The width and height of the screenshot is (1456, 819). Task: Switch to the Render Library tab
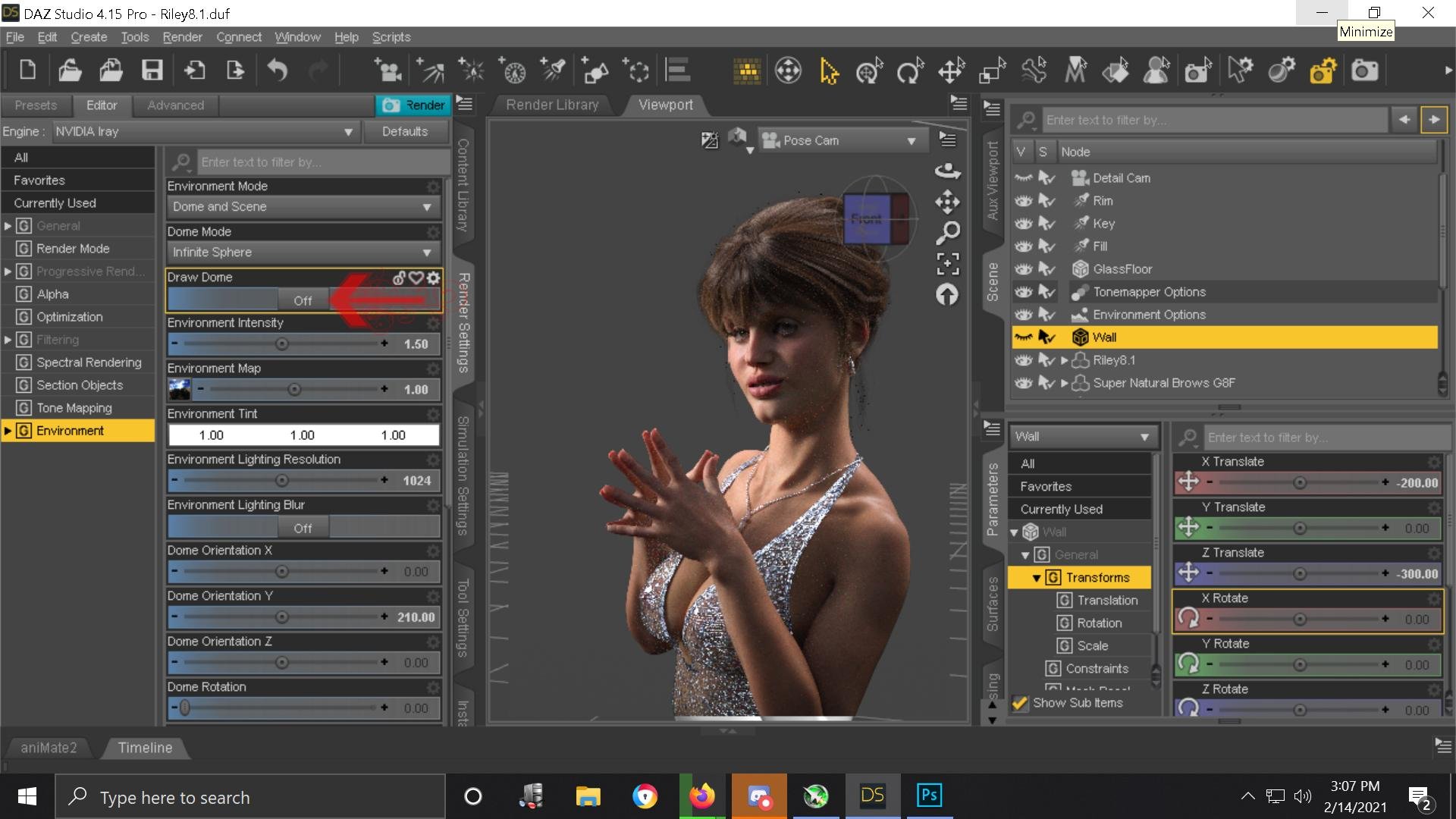pyautogui.click(x=552, y=105)
